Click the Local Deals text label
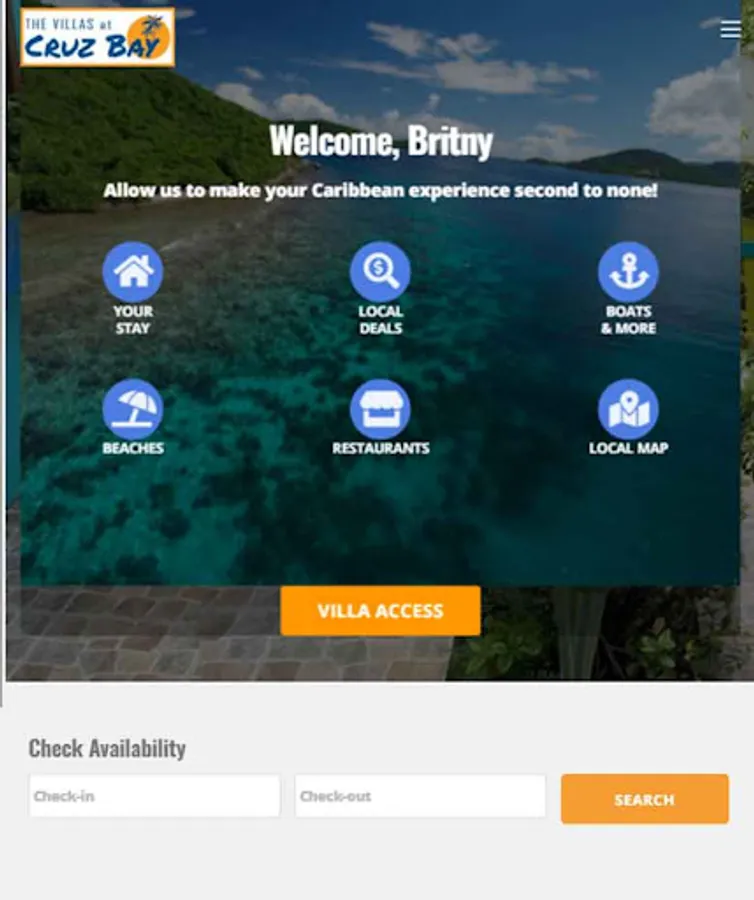 pyautogui.click(x=380, y=320)
